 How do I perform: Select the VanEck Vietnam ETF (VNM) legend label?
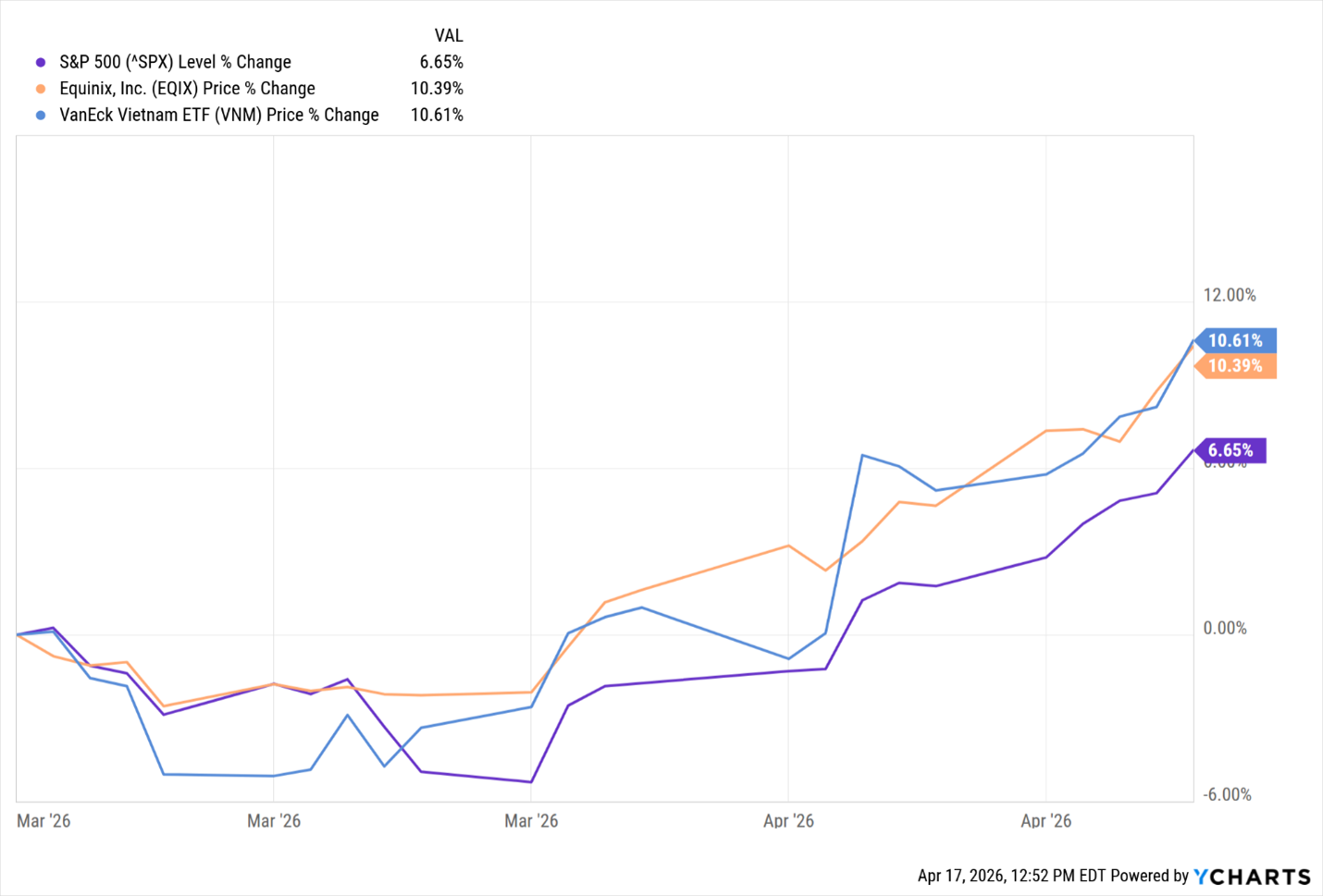click(219, 116)
